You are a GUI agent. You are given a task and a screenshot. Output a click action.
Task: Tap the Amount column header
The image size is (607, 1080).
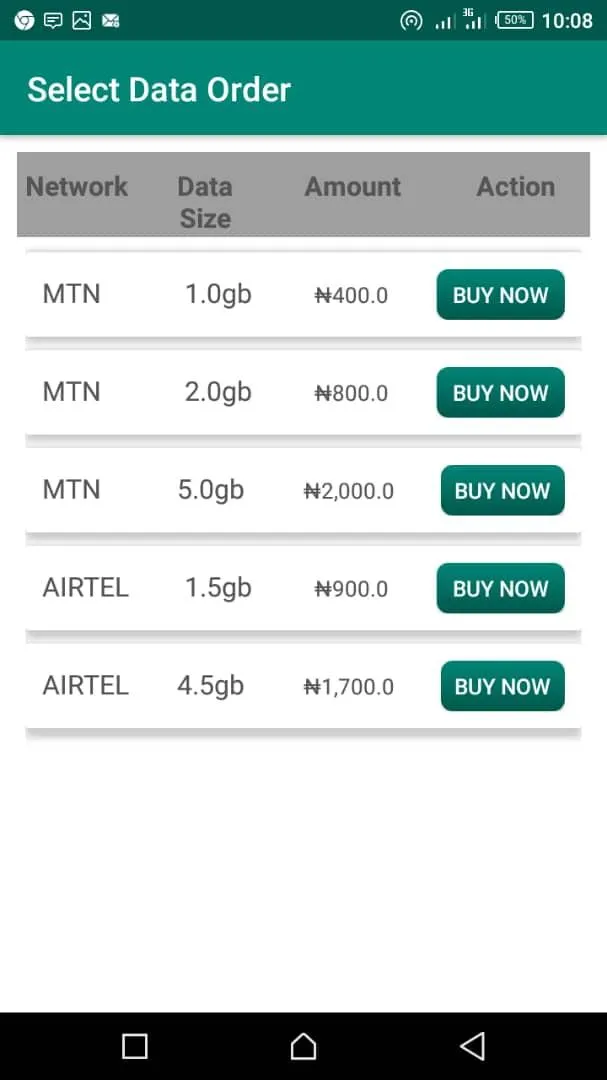coord(353,187)
